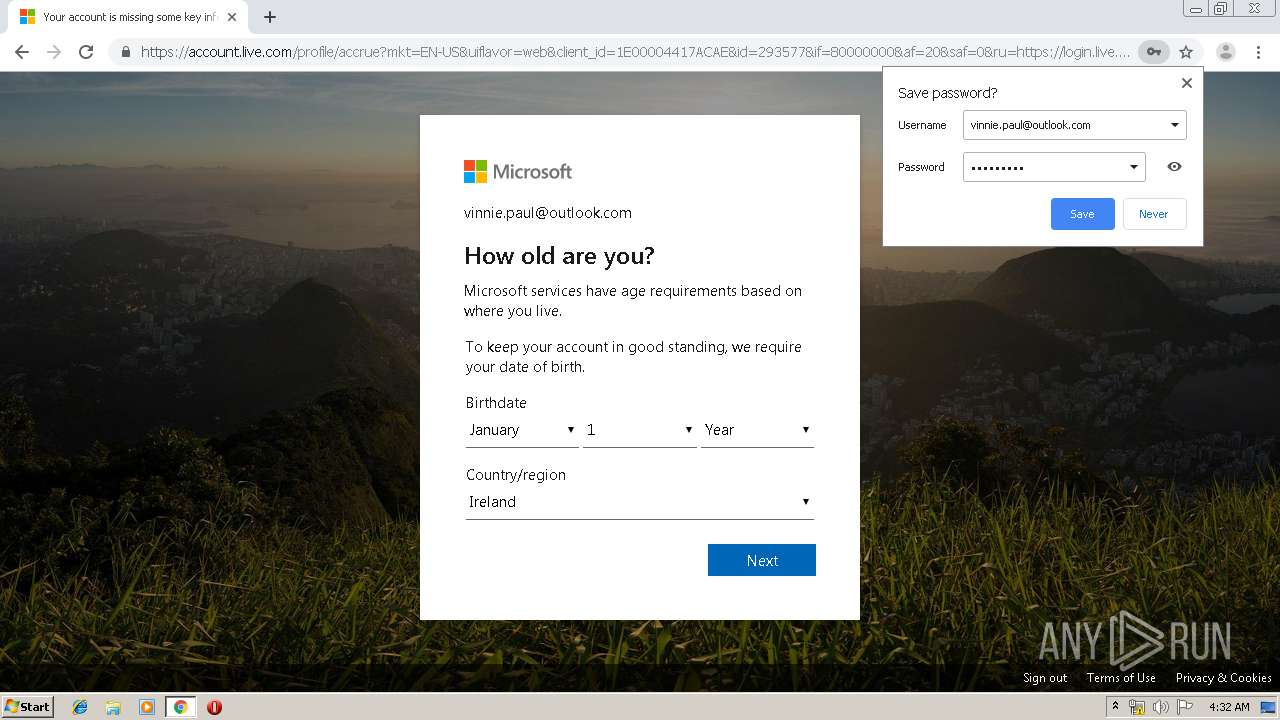Viewport: 1280px width, 720px height.
Task: Open the Privacy & Cookies link
Action: click(x=1224, y=678)
